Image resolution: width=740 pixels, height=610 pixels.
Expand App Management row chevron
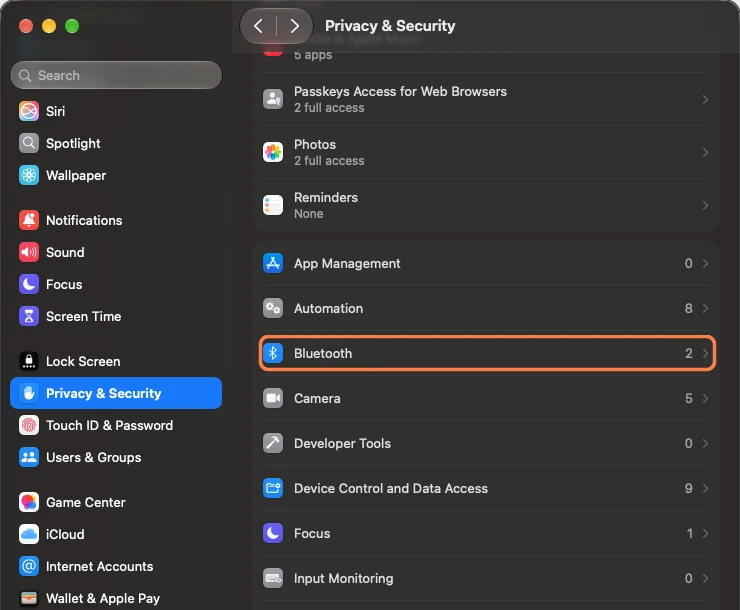click(x=705, y=263)
